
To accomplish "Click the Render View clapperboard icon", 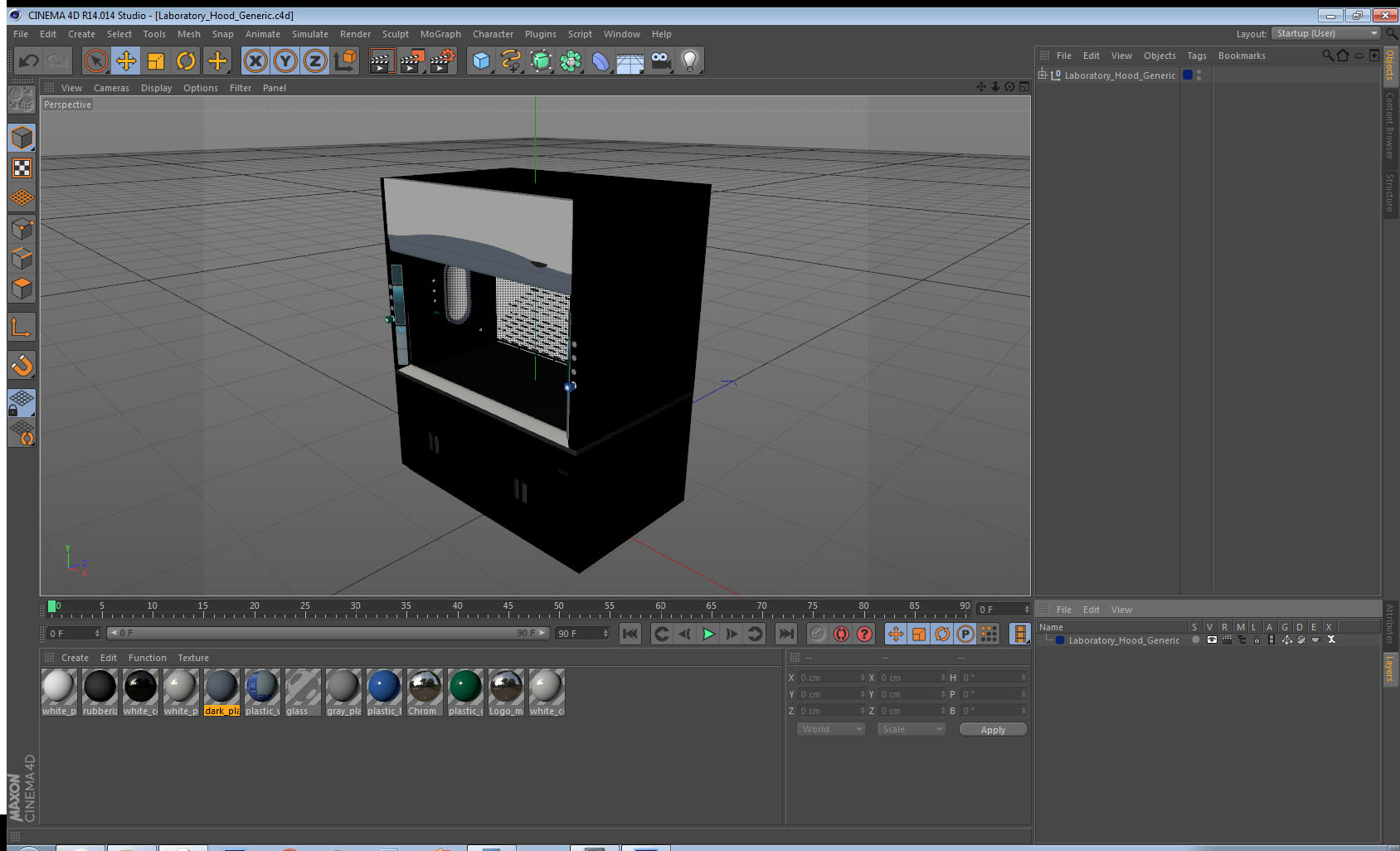I will click(x=382, y=61).
